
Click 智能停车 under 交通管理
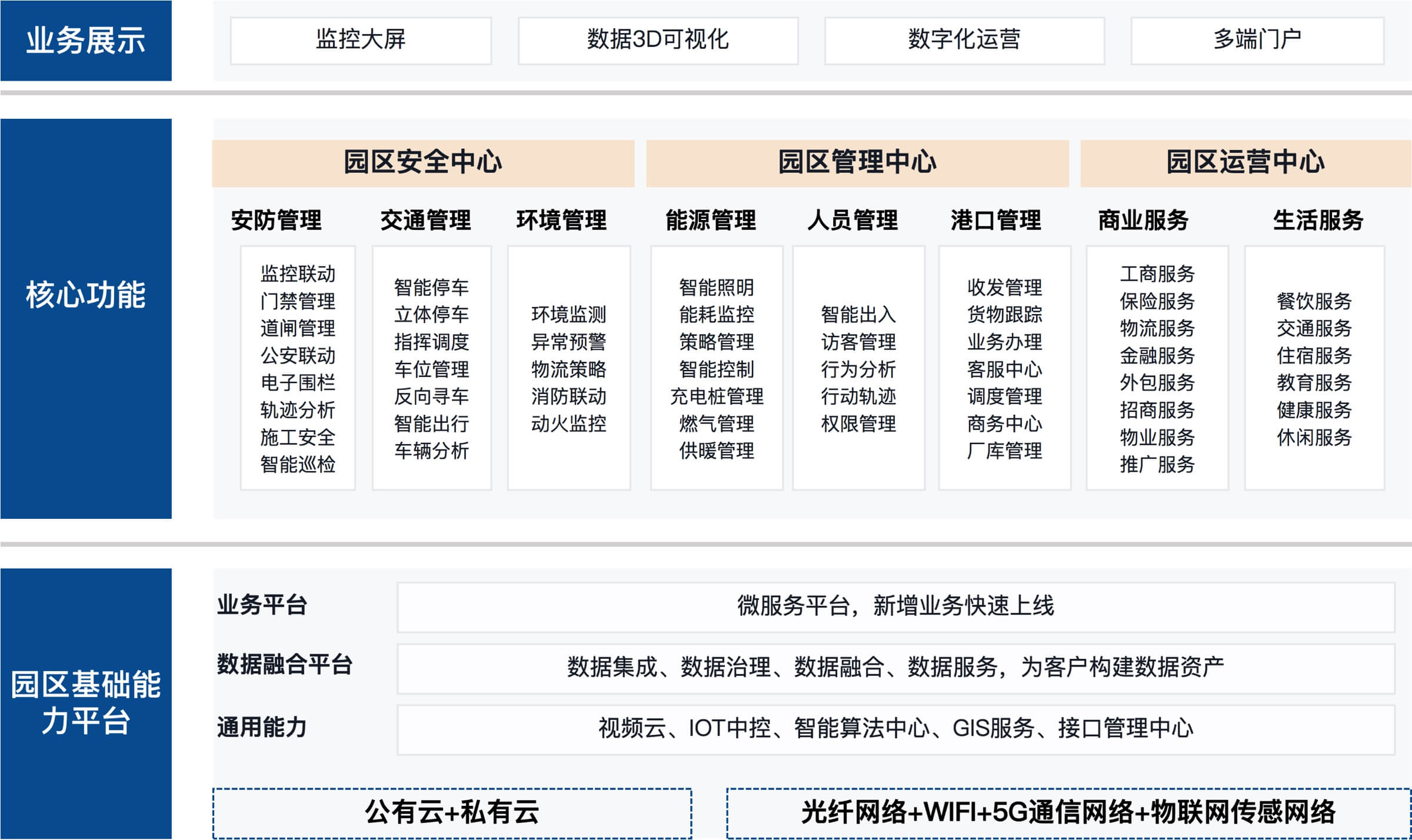click(431, 288)
